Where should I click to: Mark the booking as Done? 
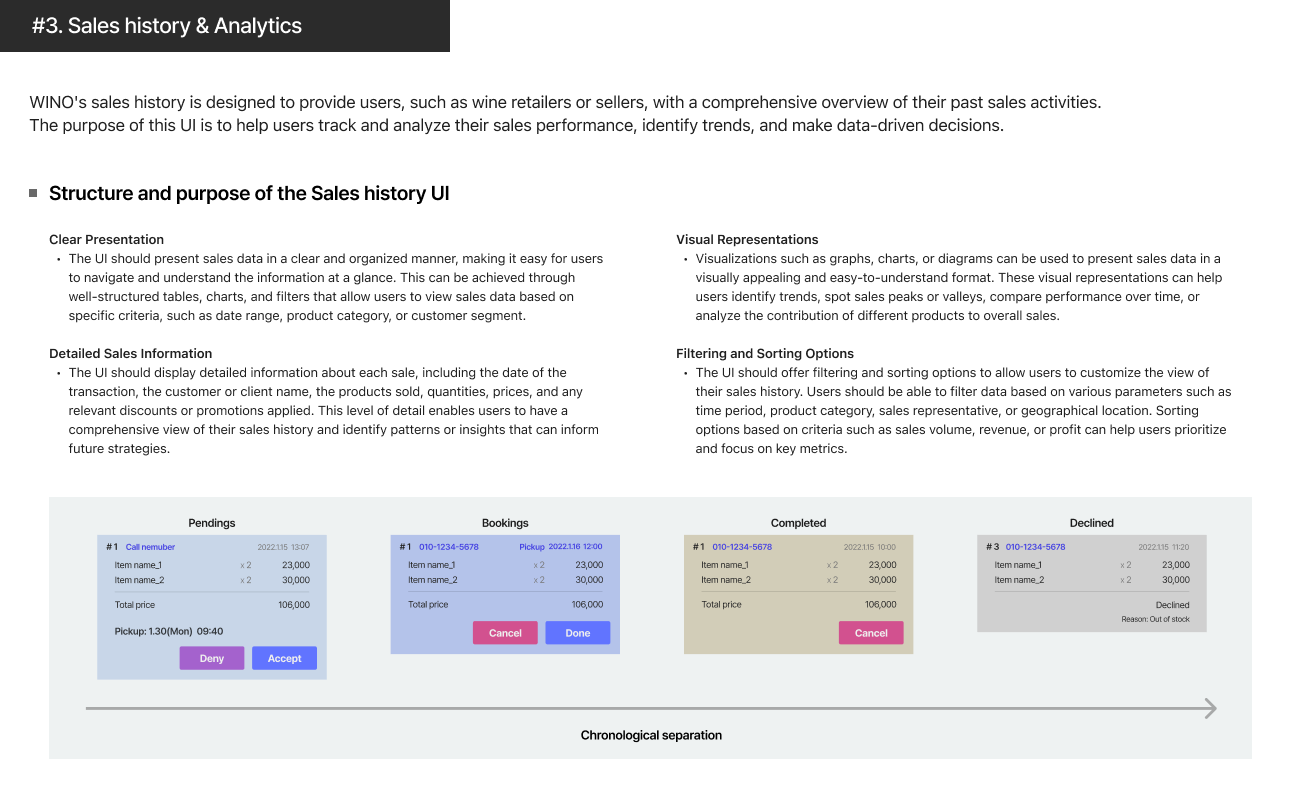[577, 633]
